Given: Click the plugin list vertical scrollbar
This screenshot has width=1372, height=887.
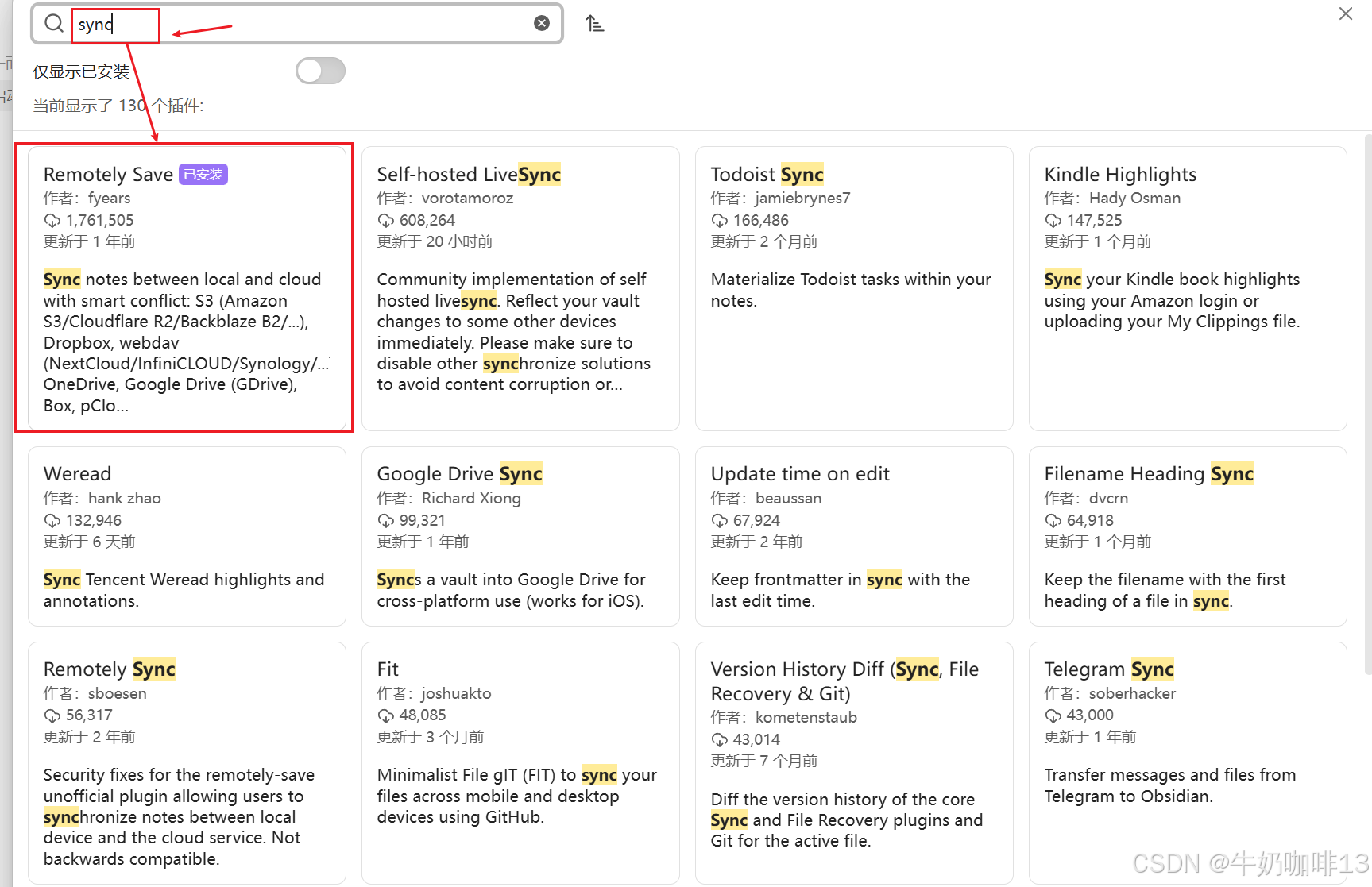Looking at the screenshot, I should pos(1367,405).
